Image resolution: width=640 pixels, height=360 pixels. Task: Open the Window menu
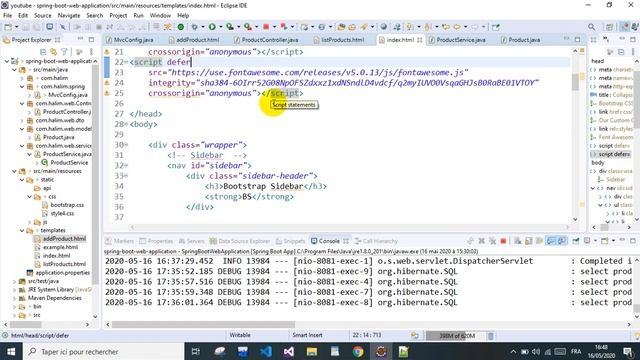[160, 16]
